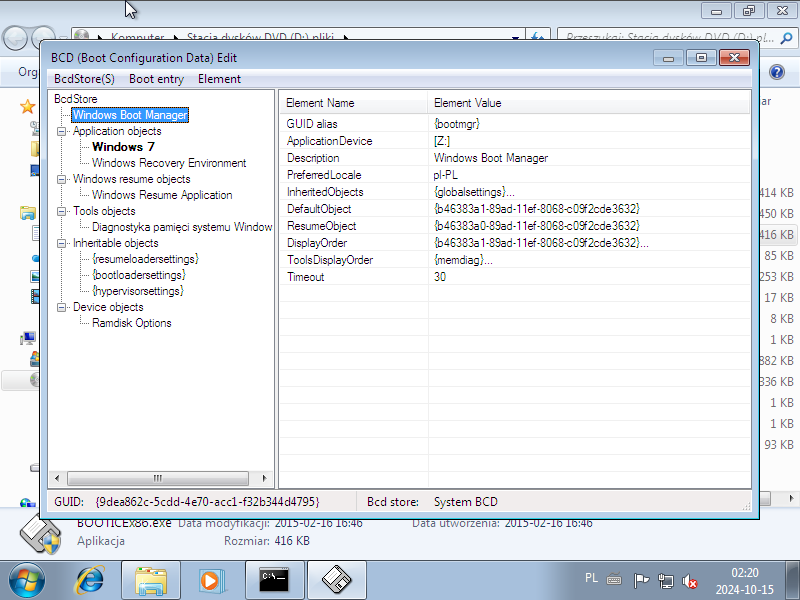Close the BCD Edit window
The height and width of the screenshot is (600, 800).
click(734, 58)
